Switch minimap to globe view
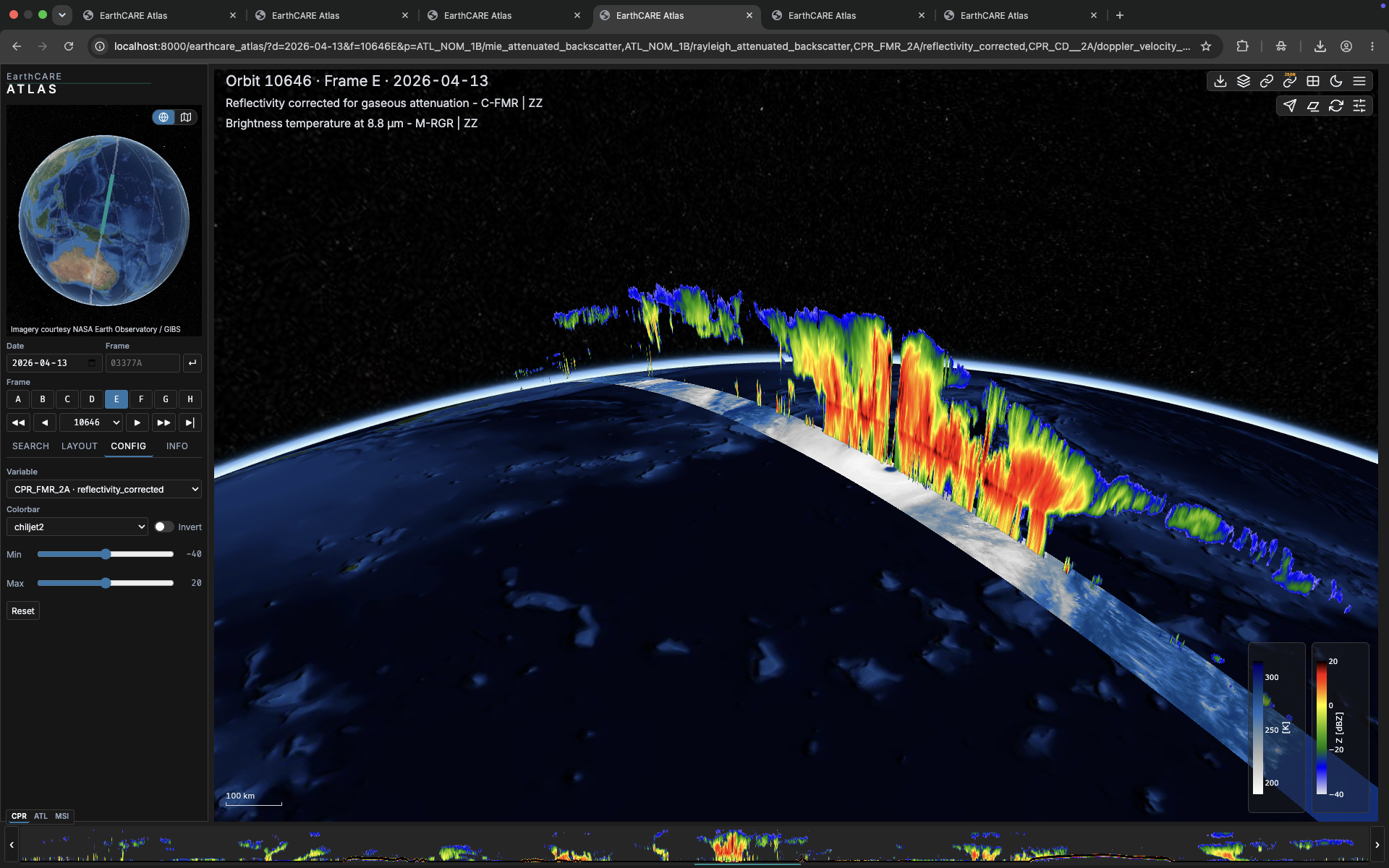1389x868 pixels. tap(164, 117)
